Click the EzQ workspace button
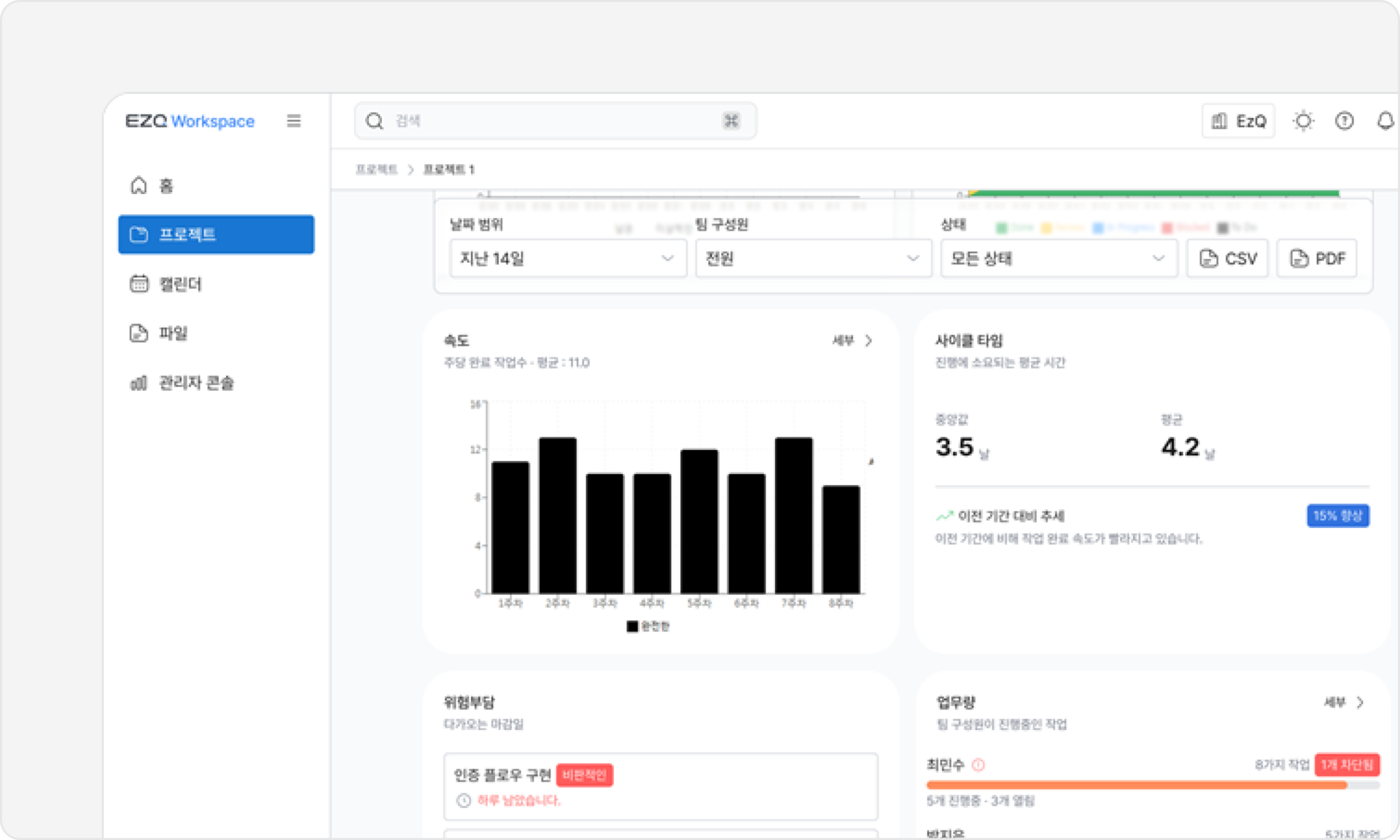Screen dimensions: 1400x840 tap(1238, 121)
